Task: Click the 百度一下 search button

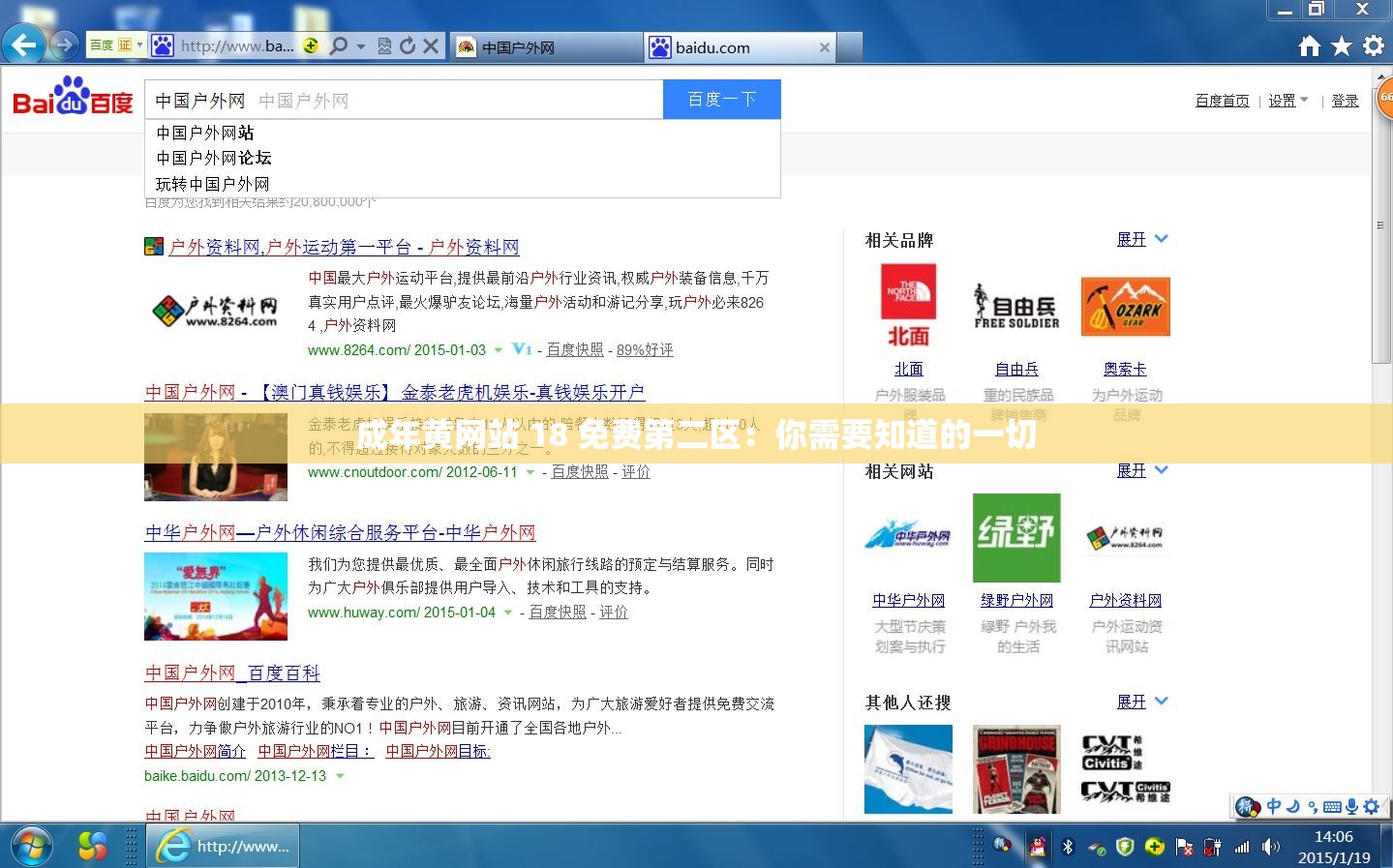Action: (x=721, y=100)
